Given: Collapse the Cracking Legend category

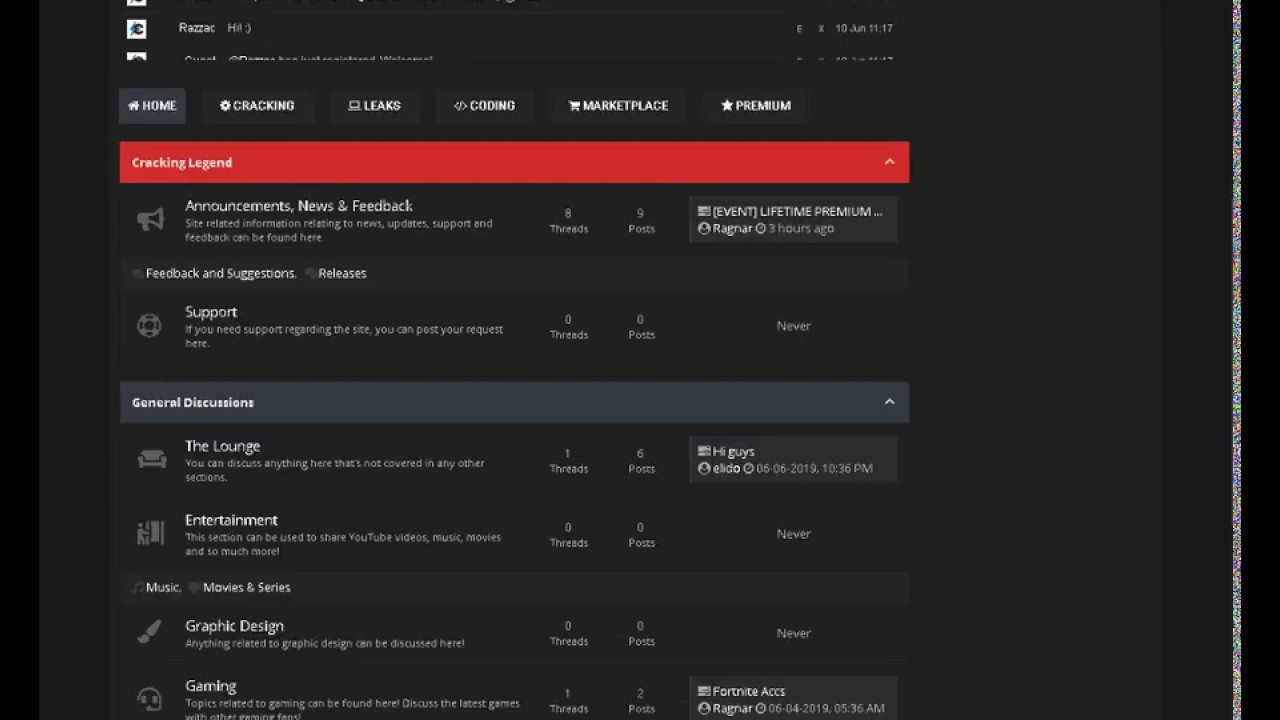Looking at the screenshot, I should tap(889, 162).
